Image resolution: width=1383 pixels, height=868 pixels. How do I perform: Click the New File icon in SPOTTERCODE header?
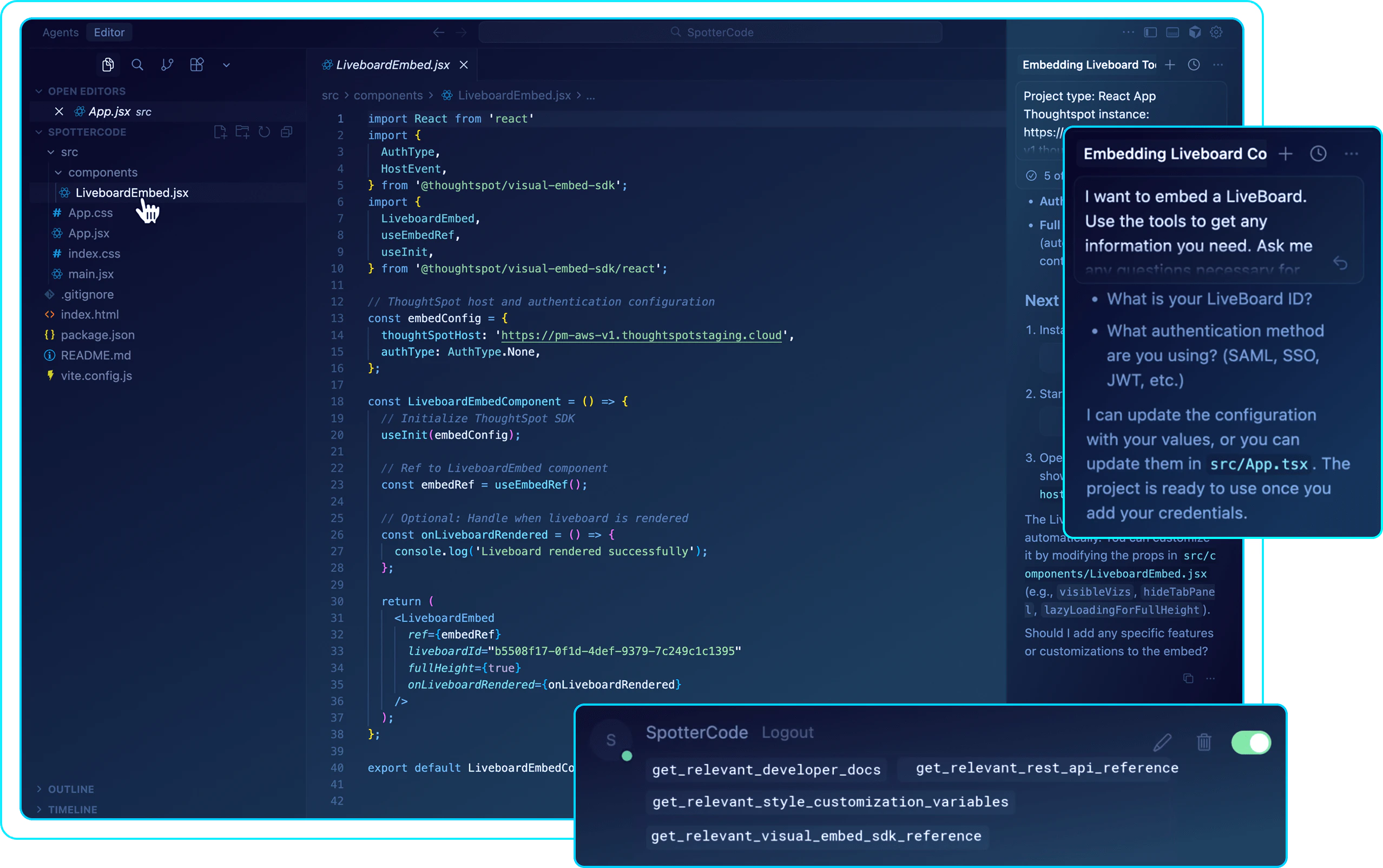220,132
